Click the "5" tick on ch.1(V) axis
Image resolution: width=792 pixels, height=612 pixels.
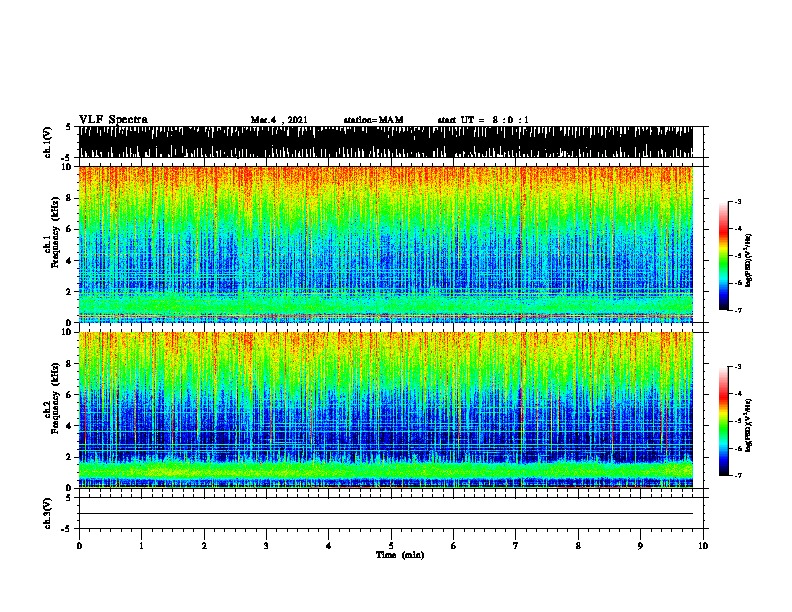tap(68, 127)
